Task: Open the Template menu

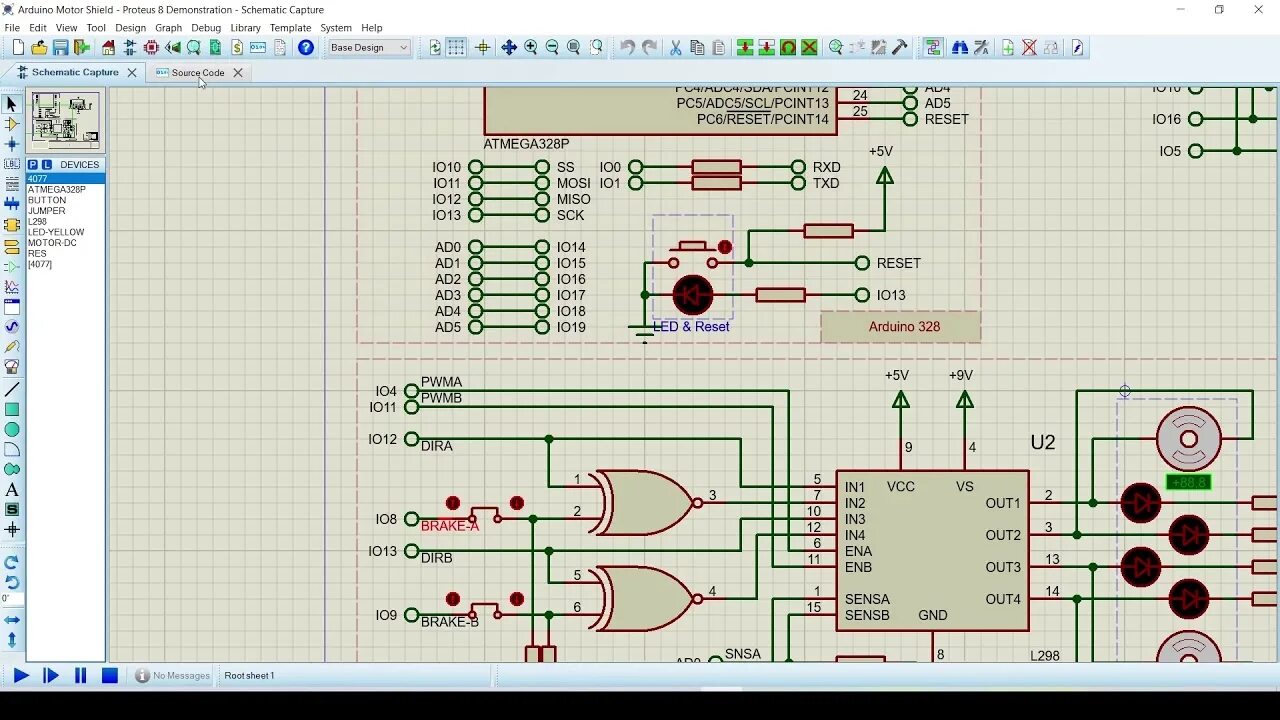Action: coord(290,28)
